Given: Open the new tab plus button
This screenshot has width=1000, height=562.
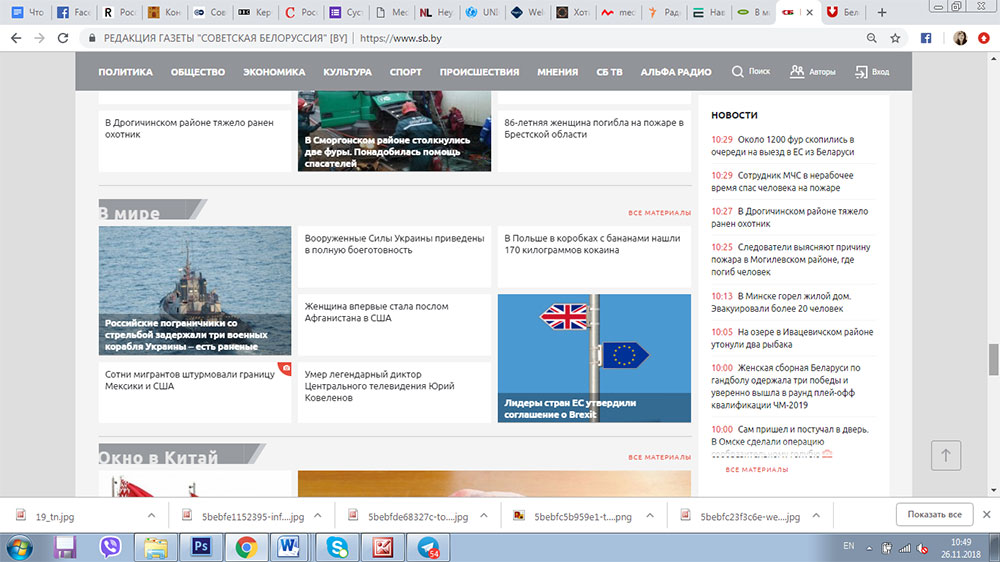Looking at the screenshot, I should click(x=881, y=13).
